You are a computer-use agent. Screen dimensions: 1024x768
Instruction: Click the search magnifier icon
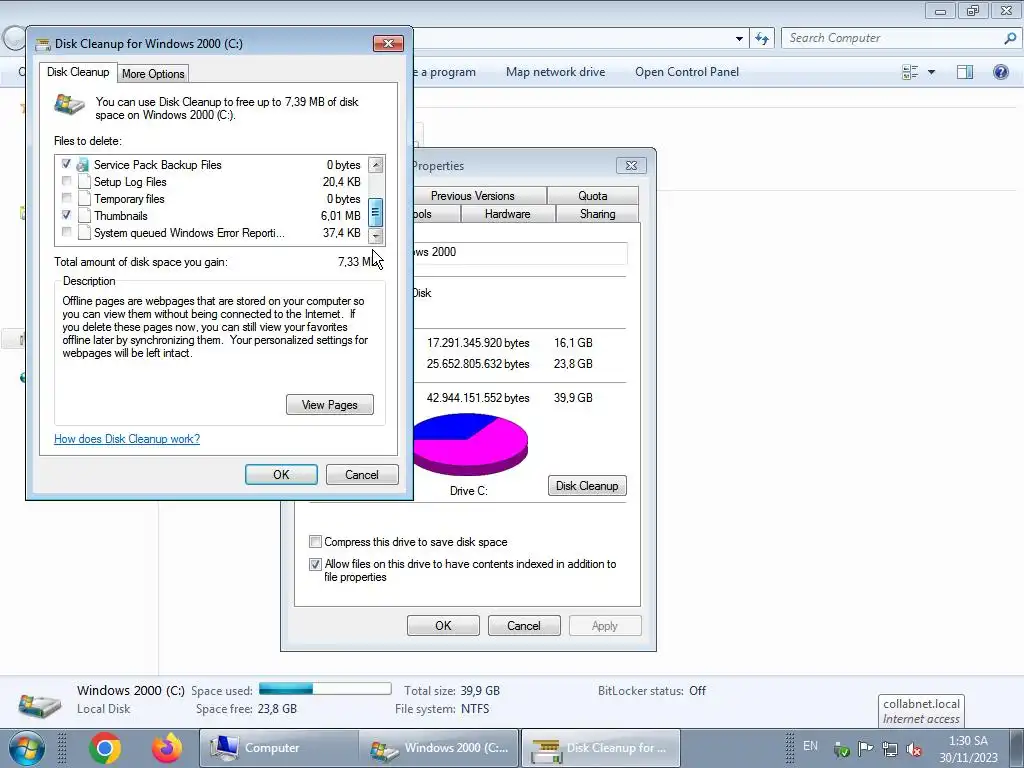click(1010, 38)
